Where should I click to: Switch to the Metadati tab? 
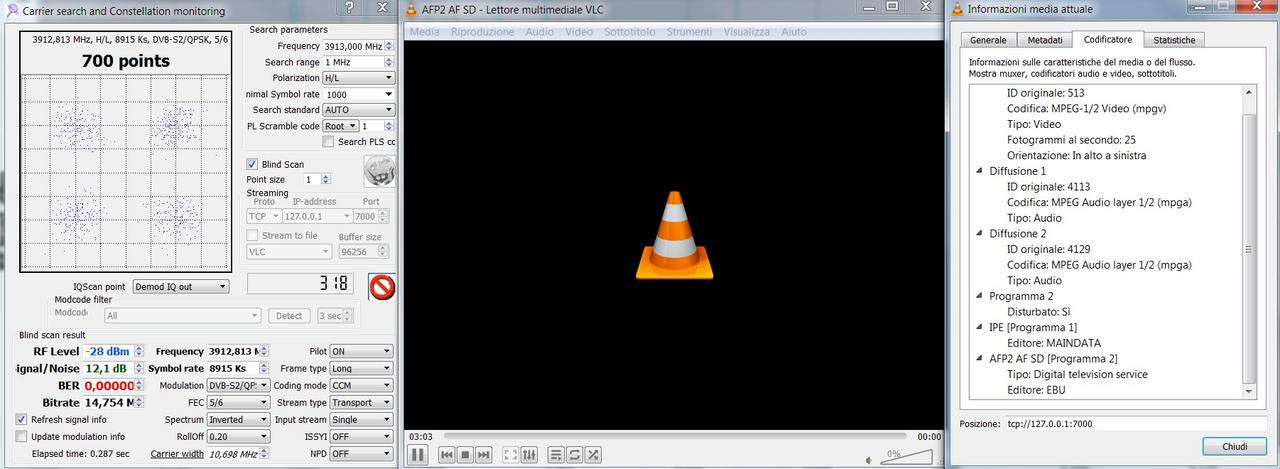[1045, 40]
